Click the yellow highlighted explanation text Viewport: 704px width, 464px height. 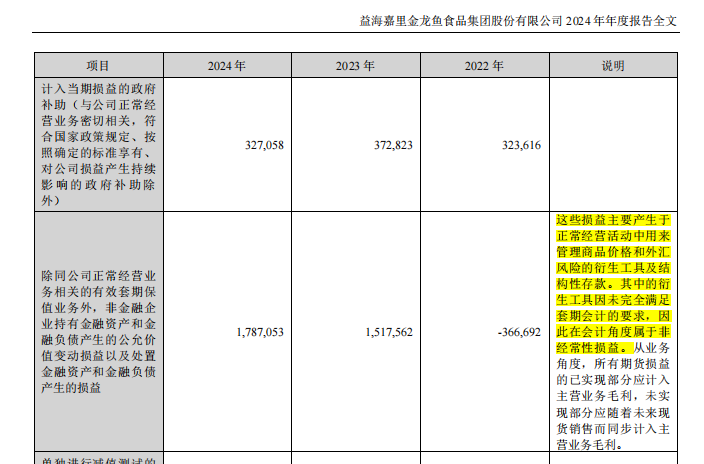tap(613, 283)
